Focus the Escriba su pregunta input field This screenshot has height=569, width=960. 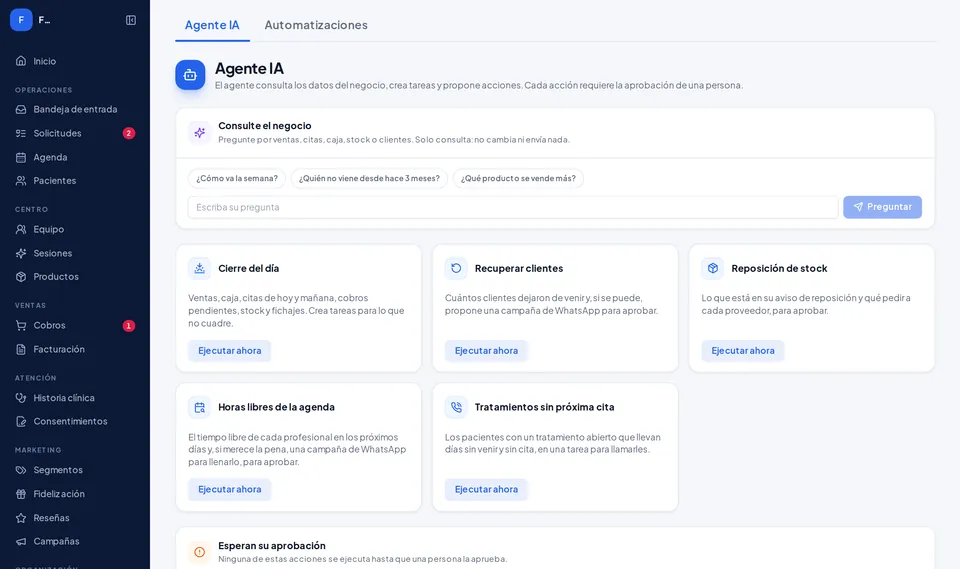[x=513, y=207]
